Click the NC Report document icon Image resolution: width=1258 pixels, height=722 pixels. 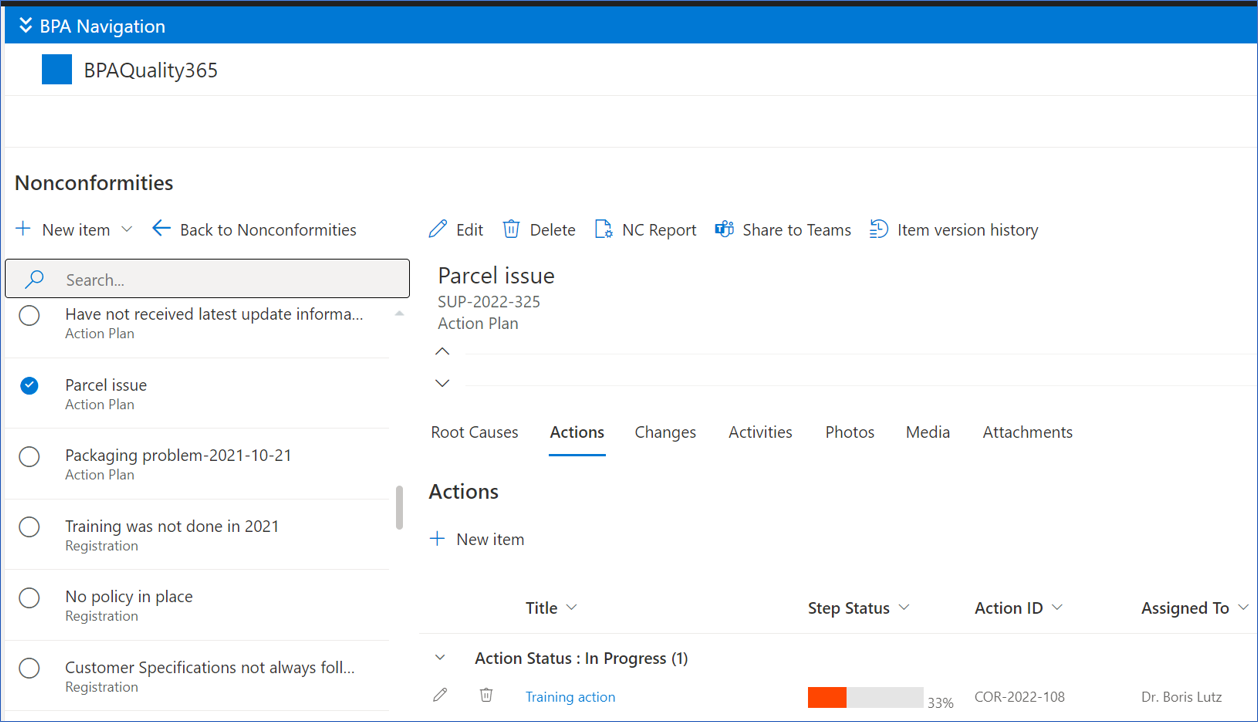pyautogui.click(x=603, y=229)
